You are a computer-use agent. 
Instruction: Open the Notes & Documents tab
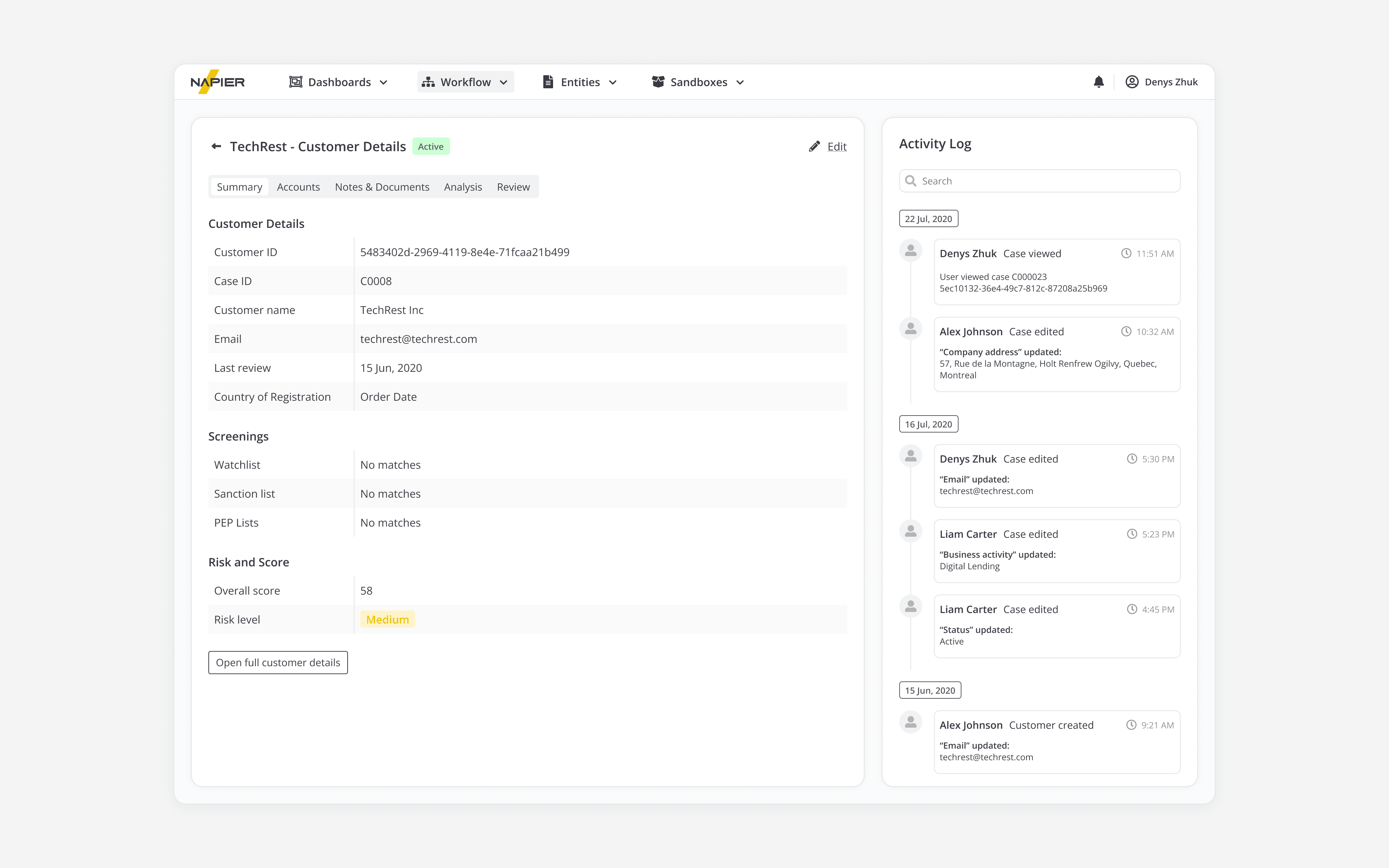(382, 187)
